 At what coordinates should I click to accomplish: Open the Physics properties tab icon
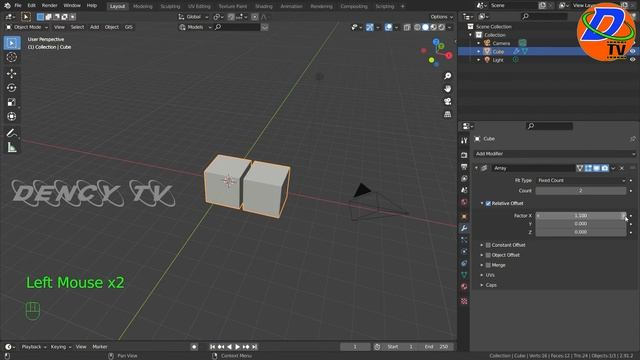click(x=464, y=251)
